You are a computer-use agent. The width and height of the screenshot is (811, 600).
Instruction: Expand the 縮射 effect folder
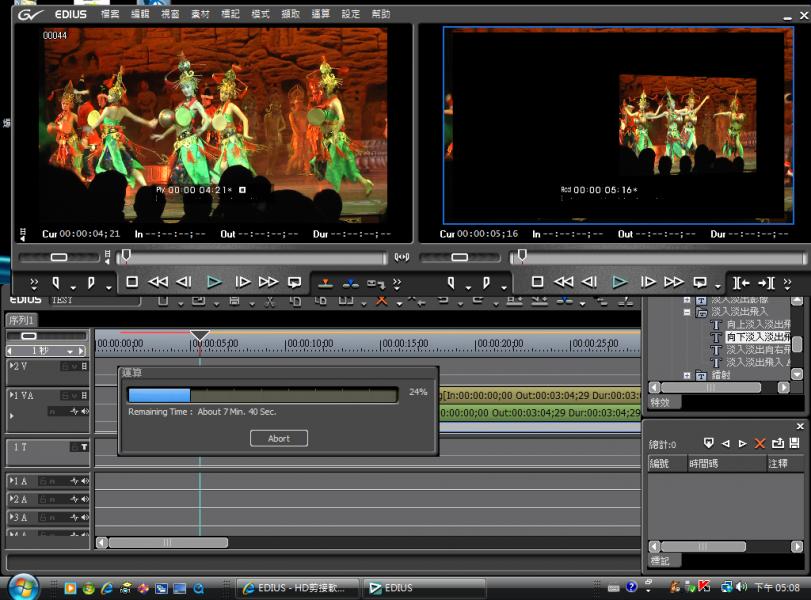click(687, 375)
